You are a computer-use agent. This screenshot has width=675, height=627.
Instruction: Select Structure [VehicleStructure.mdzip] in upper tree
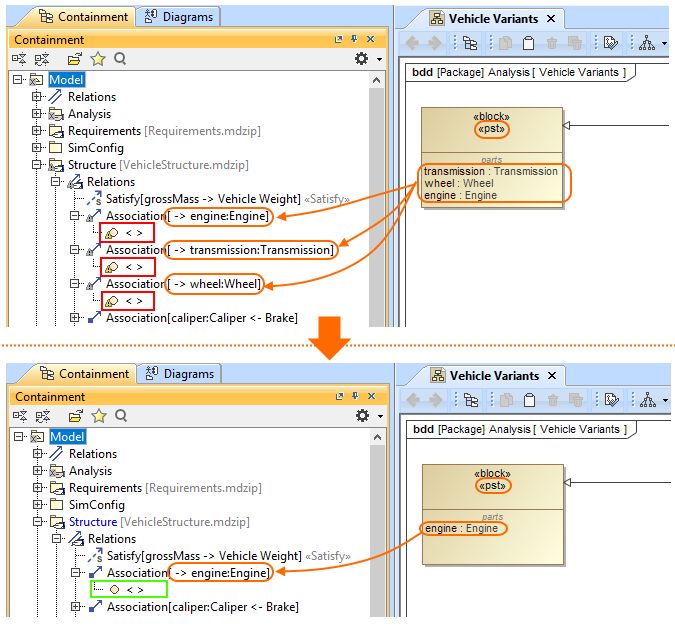(x=149, y=165)
